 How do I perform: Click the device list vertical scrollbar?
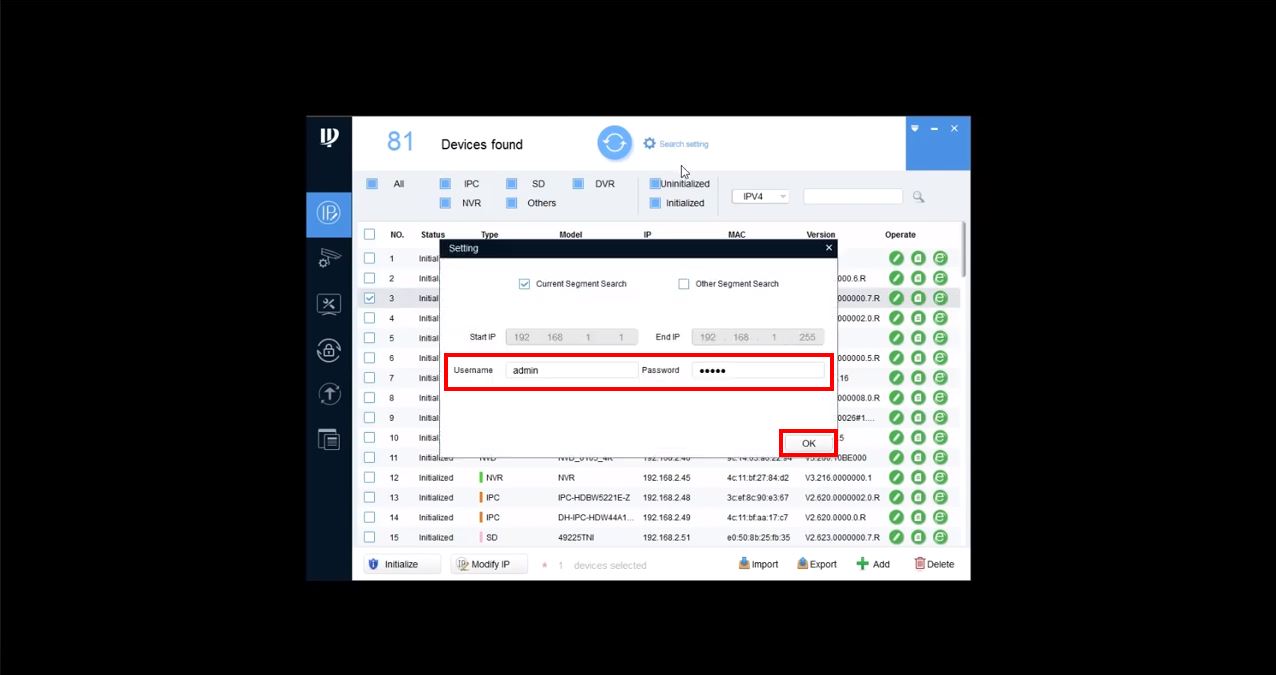click(963, 250)
